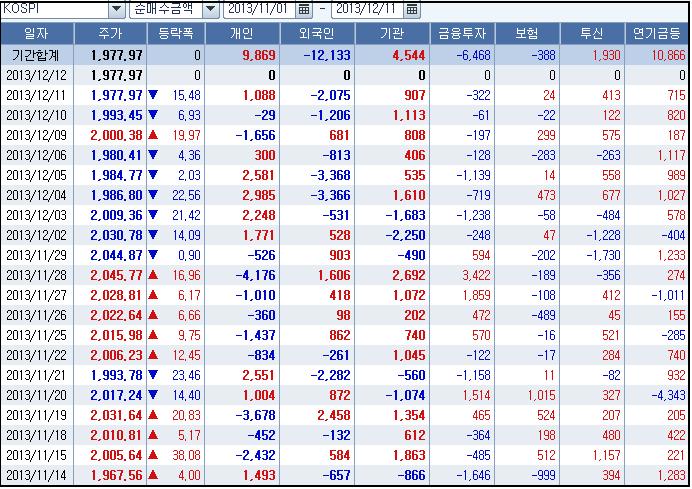Click 외국인 total -12,133 in summary row
Screen dimensions: 692x489
[x=327, y=56]
